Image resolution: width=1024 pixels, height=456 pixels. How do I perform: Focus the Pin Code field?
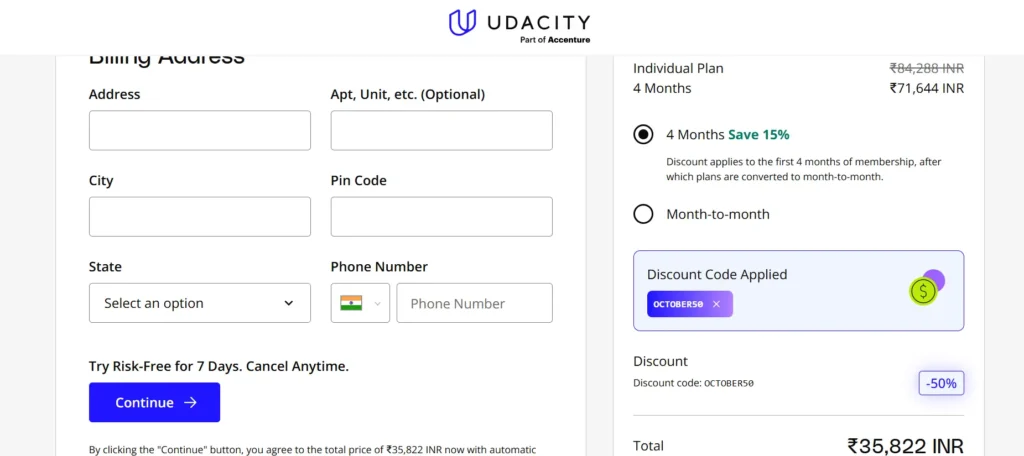tap(441, 216)
